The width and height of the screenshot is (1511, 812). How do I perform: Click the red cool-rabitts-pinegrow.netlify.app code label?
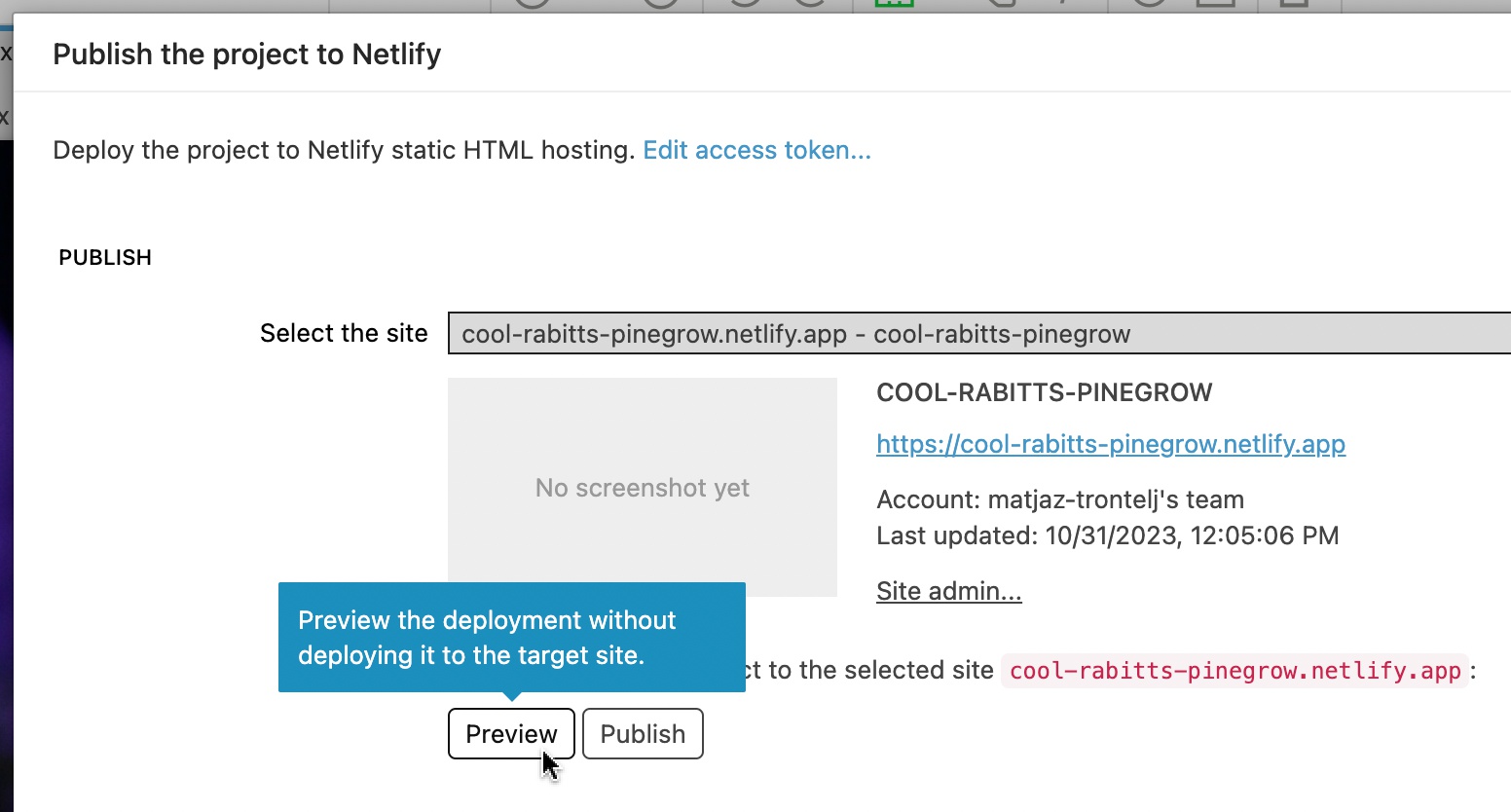[x=1235, y=671]
